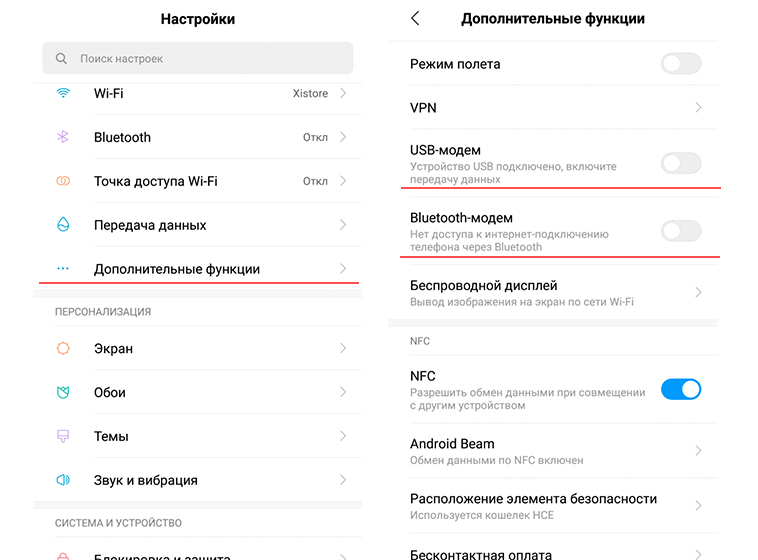Viewport: 758px width, 560px height.
Task: Tap the Themes brush icon
Action: pyautogui.click(x=63, y=436)
